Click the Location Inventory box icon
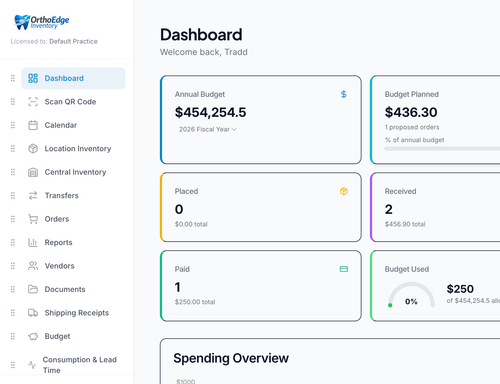The image size is (500, 384). 33,149
